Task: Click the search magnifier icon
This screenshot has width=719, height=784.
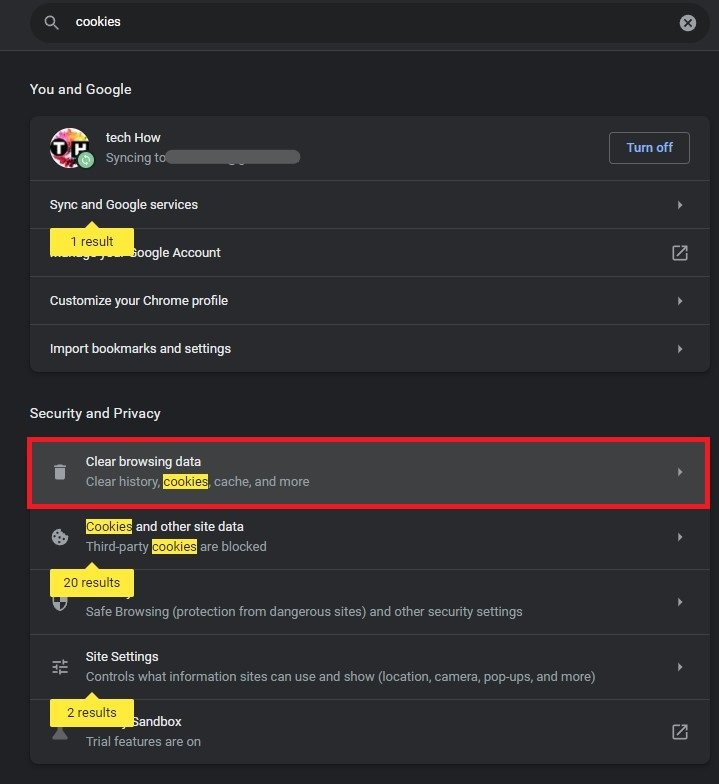Action: (x=51, y=22)
